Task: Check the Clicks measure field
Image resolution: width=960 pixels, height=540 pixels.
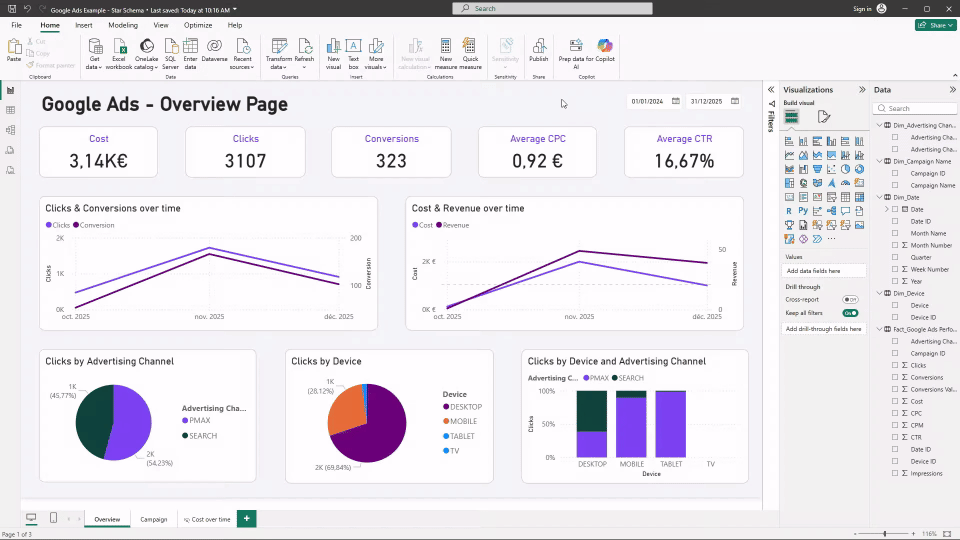Action: [895, 365]
